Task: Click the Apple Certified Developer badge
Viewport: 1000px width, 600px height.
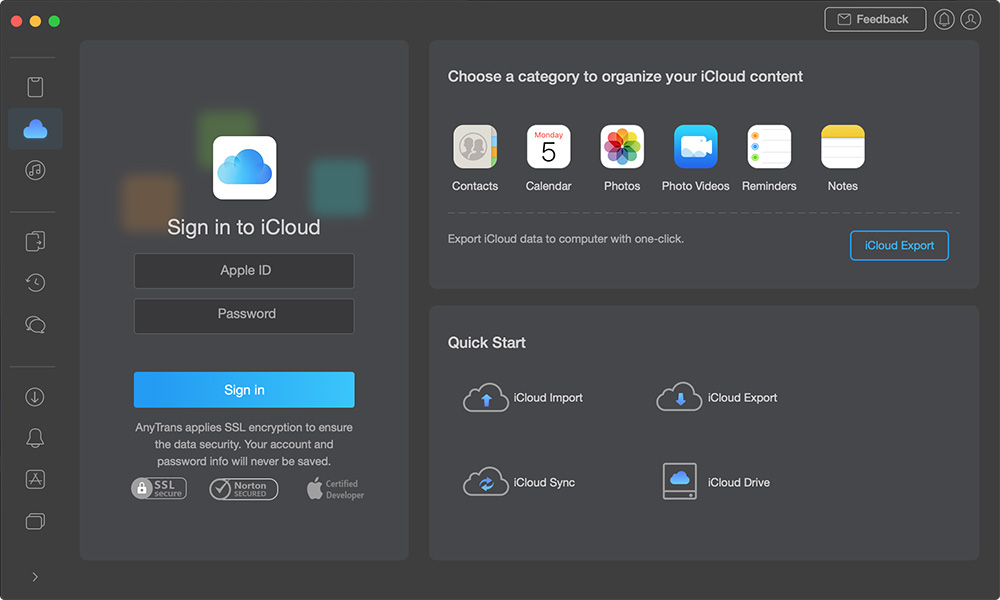Action: [x=335, y=489]
